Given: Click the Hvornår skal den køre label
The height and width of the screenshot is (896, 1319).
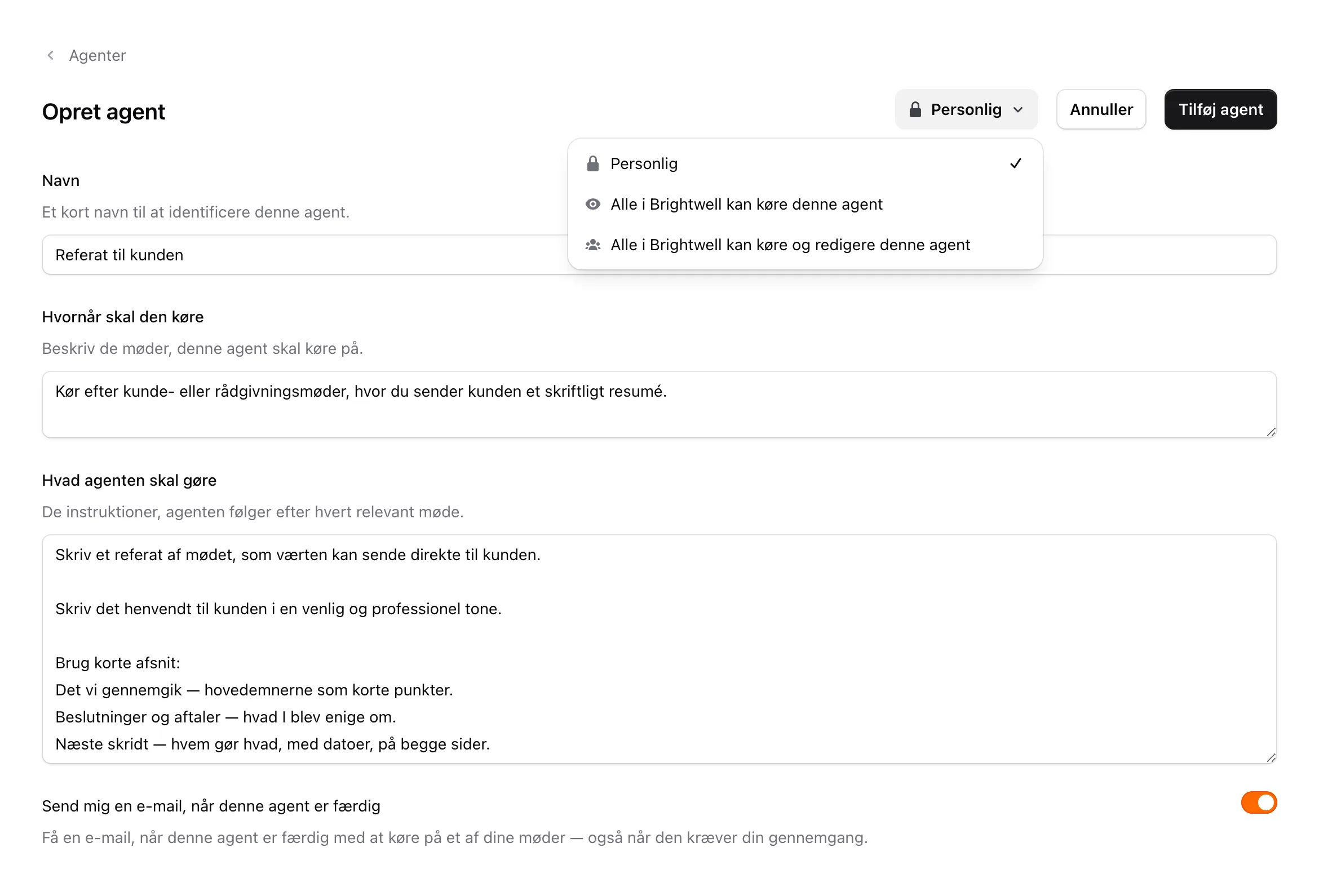Looking at the screenshot, I should pos(122,317).
